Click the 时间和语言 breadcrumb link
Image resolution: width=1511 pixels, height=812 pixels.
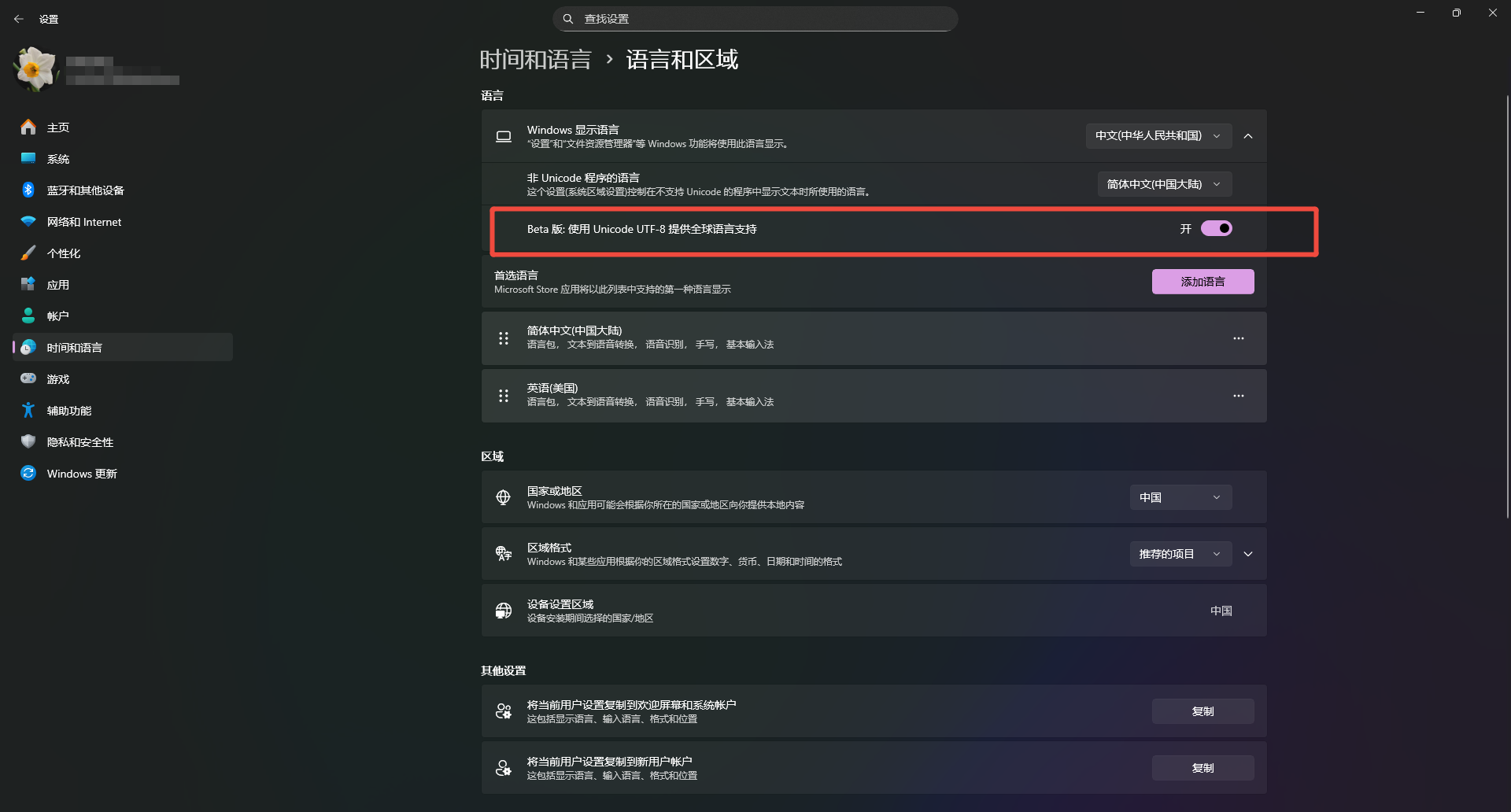tap(535, 60)
